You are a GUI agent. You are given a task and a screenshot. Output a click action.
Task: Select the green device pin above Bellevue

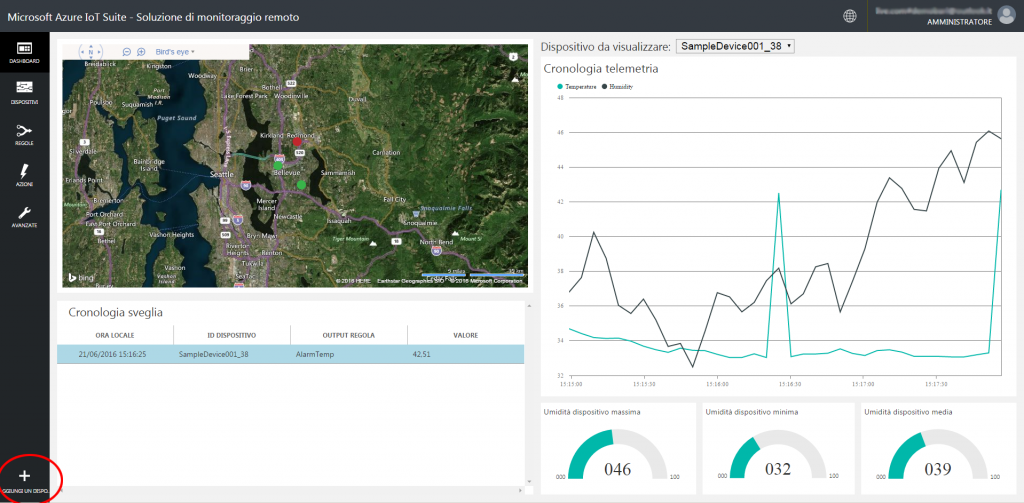pyautogui.click(x=278, y=165)
